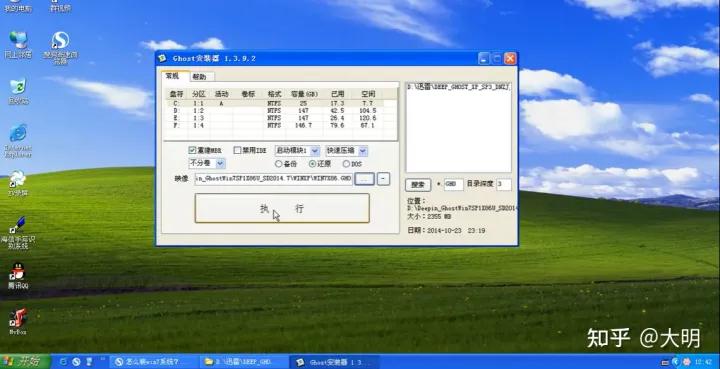Click the taskbar clock
Viewport: 720px width, 369px height.
(x=704, y=362)
